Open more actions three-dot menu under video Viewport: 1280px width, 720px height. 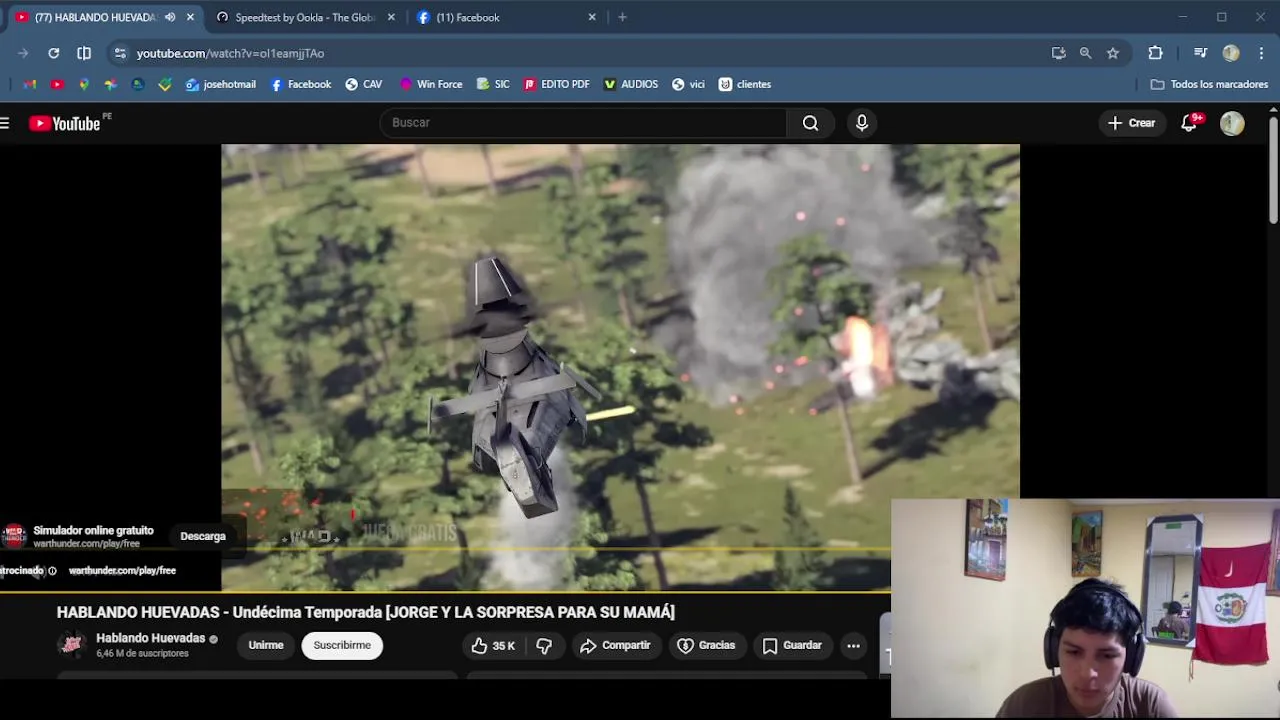tap(853, 646)
